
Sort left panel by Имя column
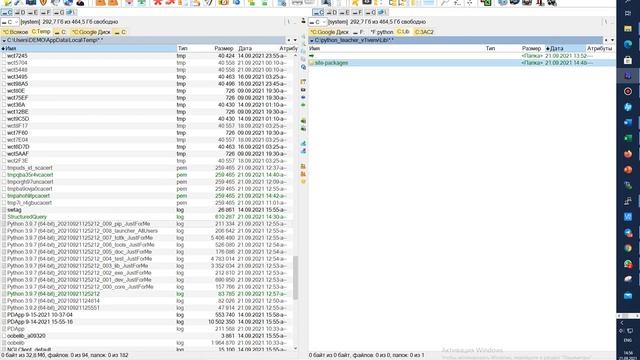point(88,48)
